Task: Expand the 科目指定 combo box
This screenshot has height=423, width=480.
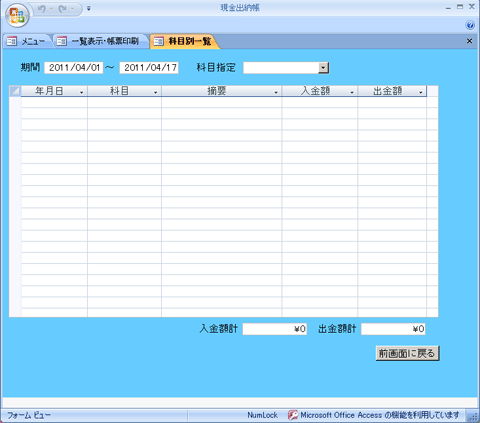Action: 323,68
